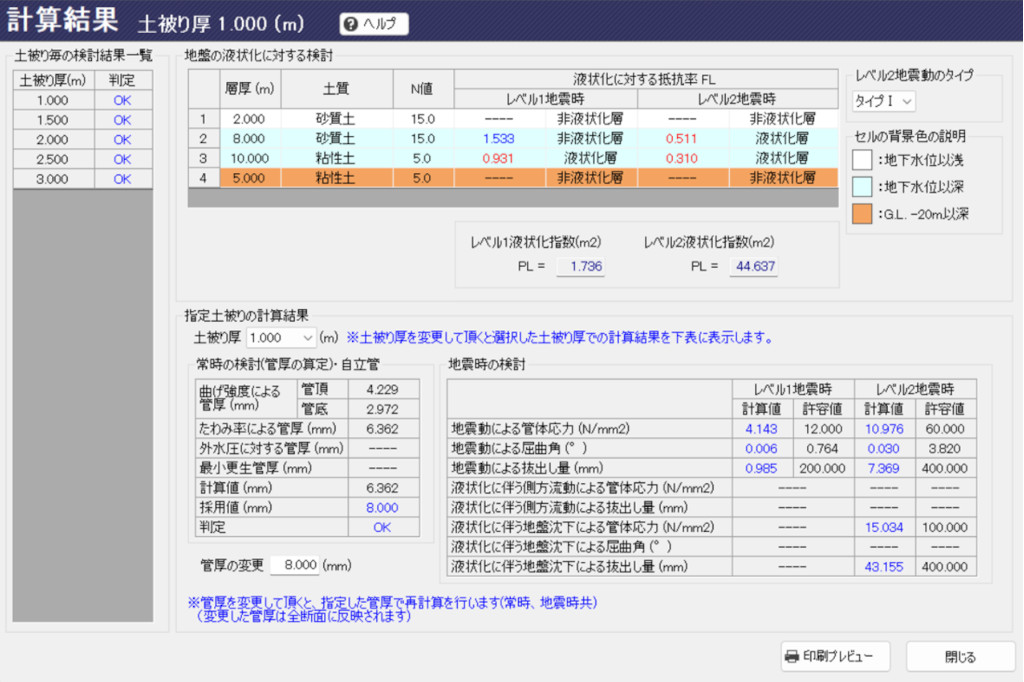The height and width of the screenshot is (682, 1024).
Task: Click the light blue 地下水位以深 color swatch
Action: [x=862, y=187]
